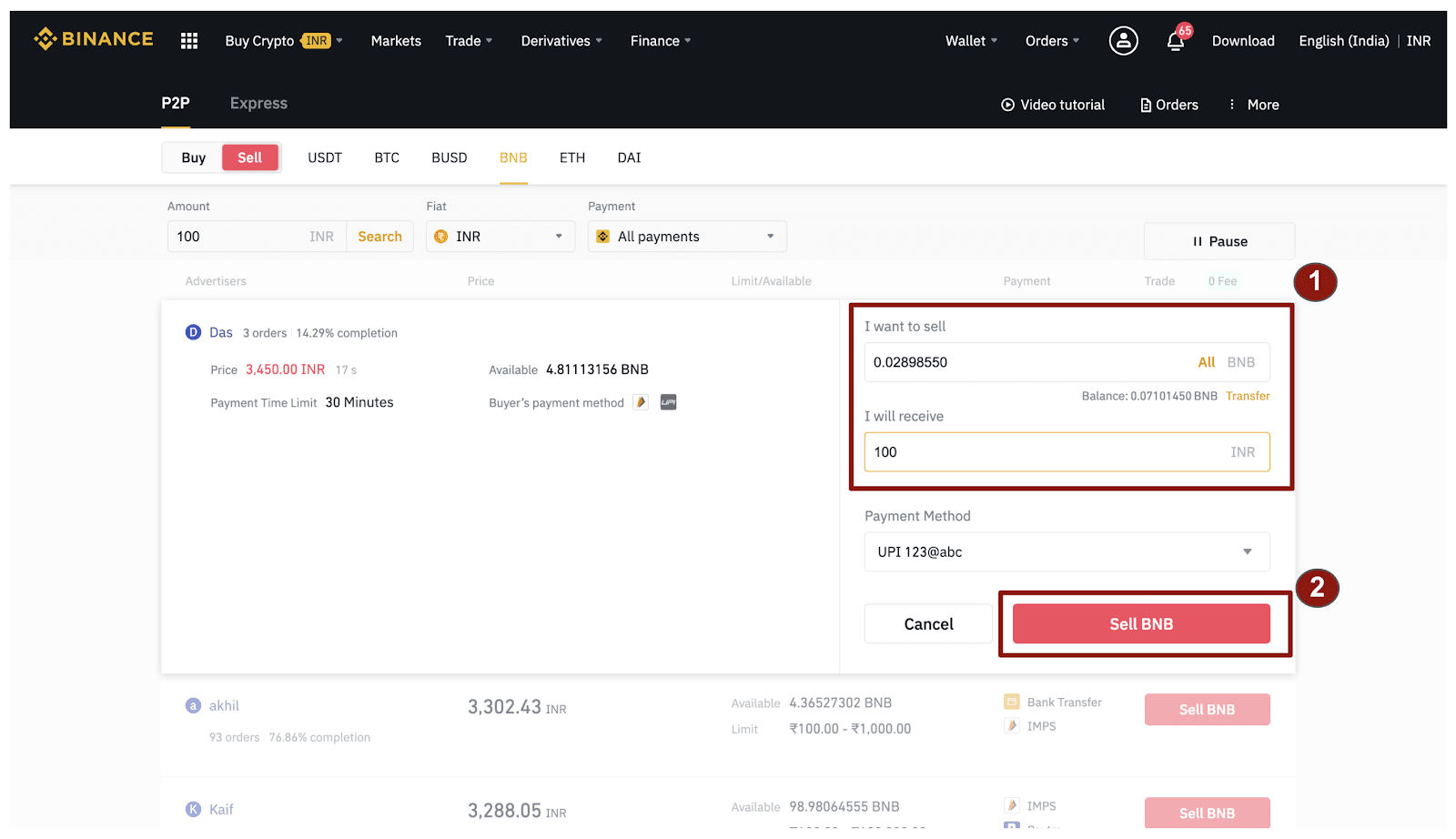The height and width of the screenshot is (839, 1456).
Task: Open the notifications bell icon
Action: (x=1176, y=41)
